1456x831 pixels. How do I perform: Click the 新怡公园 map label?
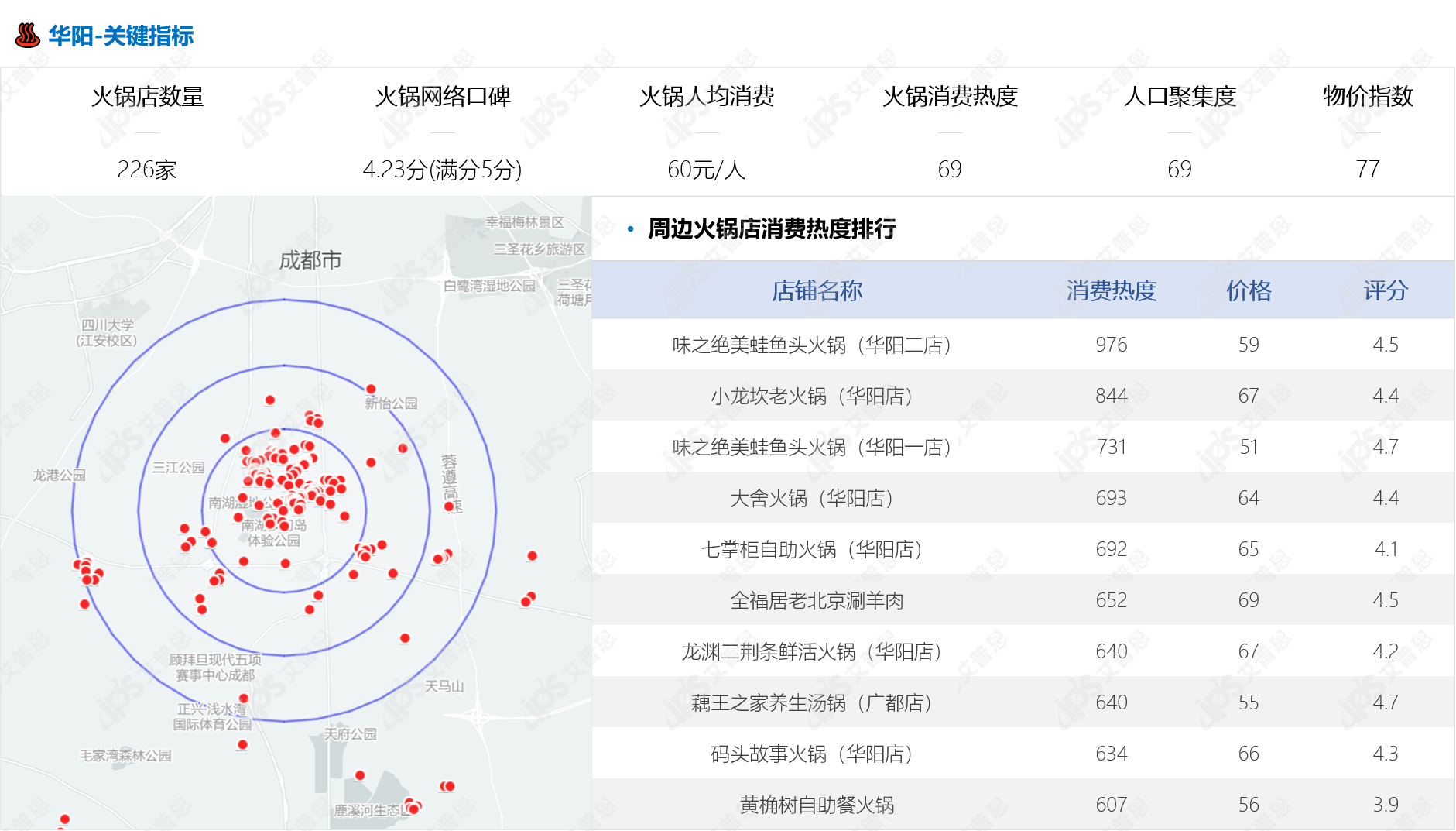coord(392,403)
